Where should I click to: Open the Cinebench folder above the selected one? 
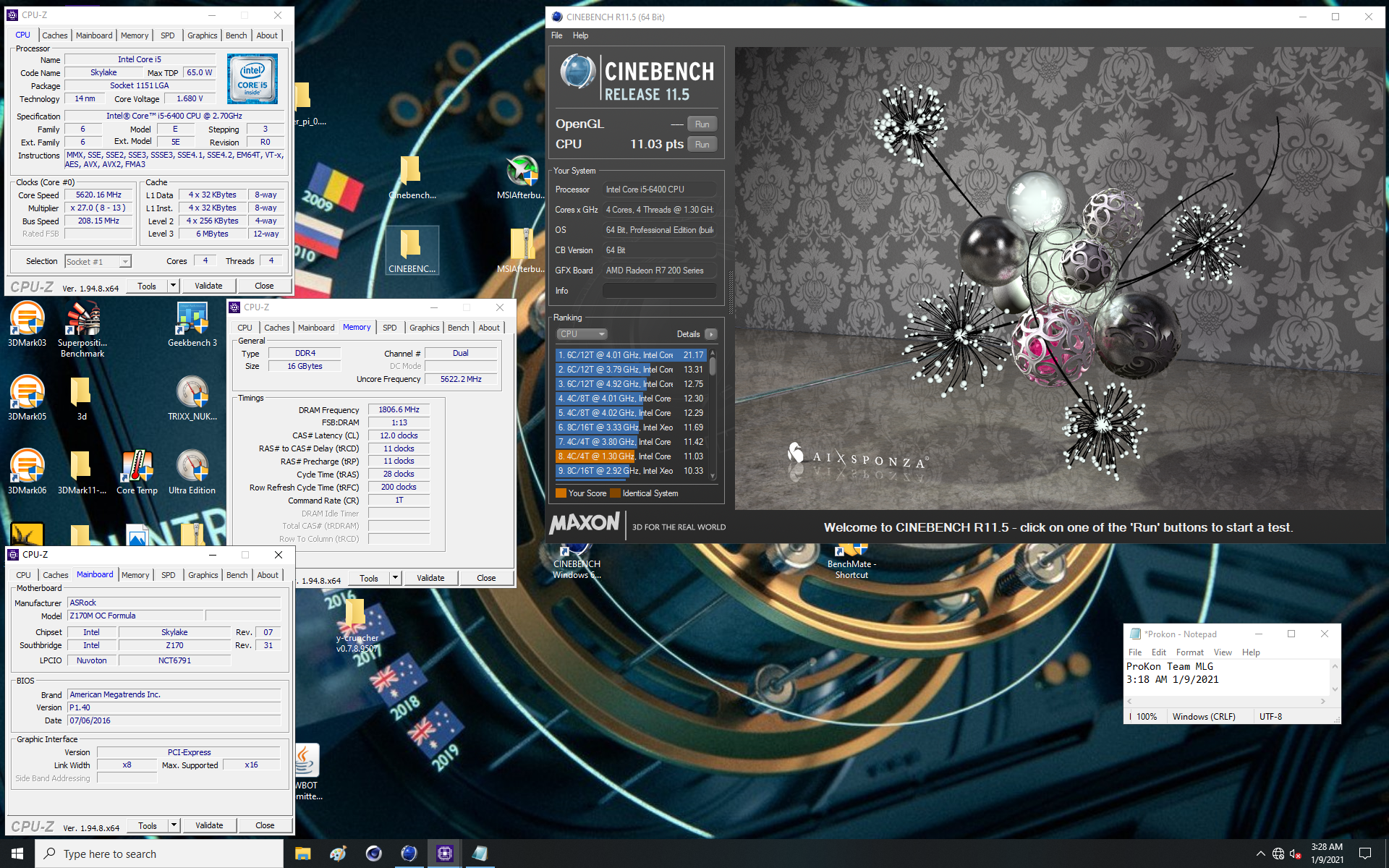[x=412, y=177]
